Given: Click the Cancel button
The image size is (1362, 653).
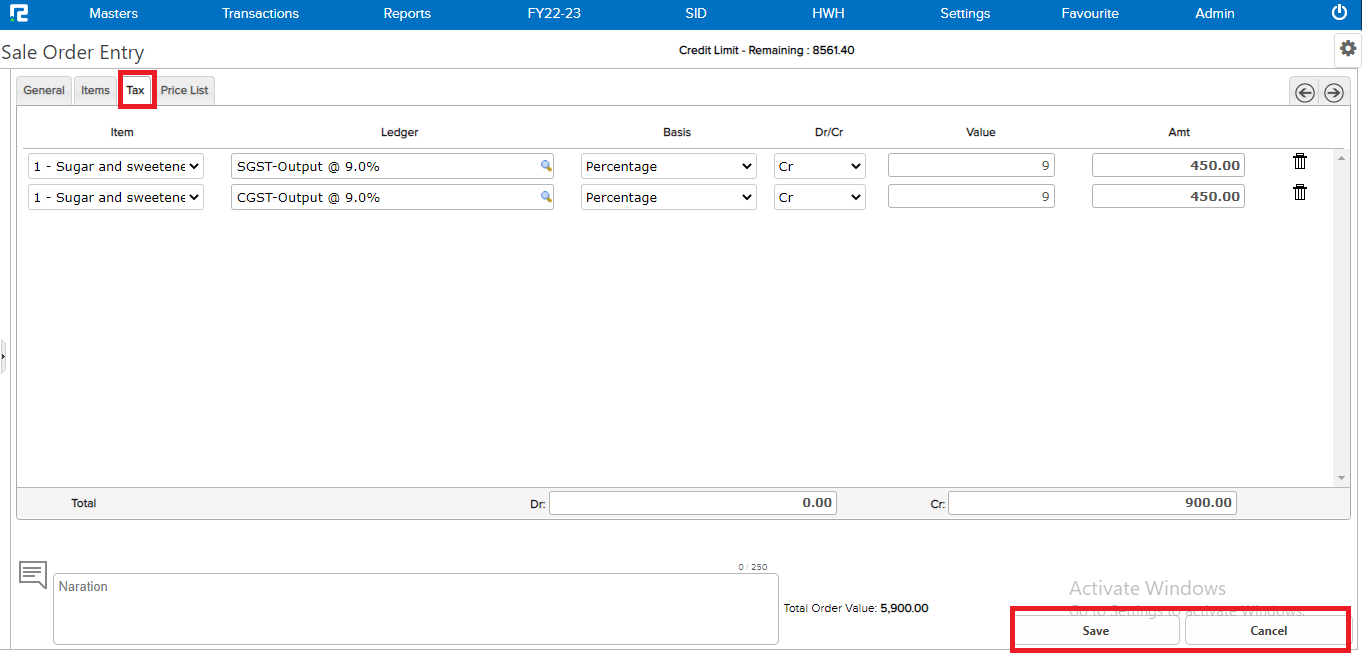Looking at the screenshot, I should (x=1268, y=631).
